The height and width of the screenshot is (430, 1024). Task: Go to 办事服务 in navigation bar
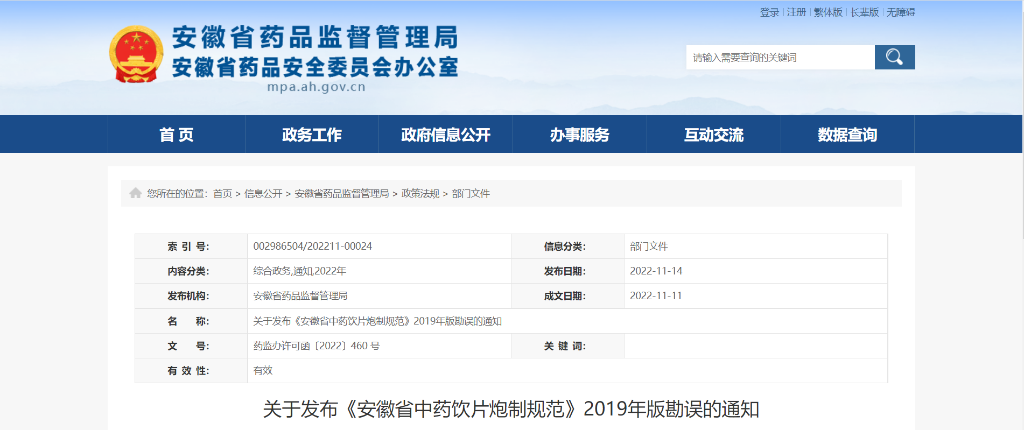pos(580,135)
